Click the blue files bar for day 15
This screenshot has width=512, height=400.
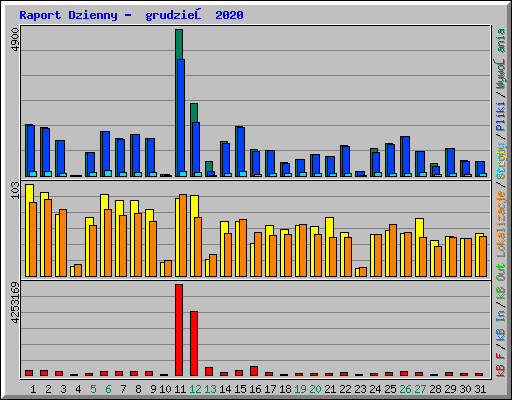coord(241,152)
